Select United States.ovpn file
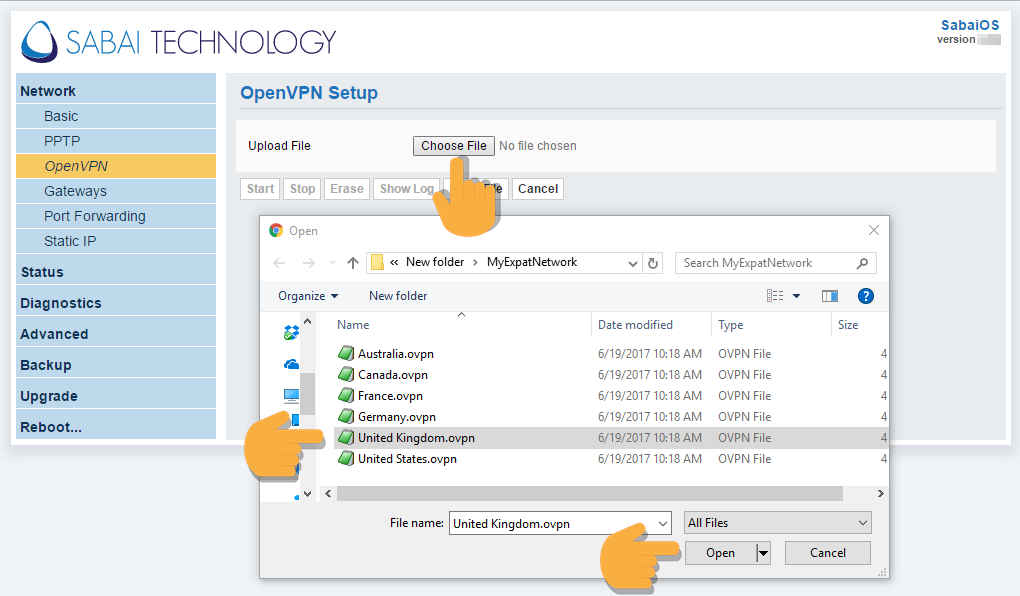Screen dimensions: 1020x596 407,459
